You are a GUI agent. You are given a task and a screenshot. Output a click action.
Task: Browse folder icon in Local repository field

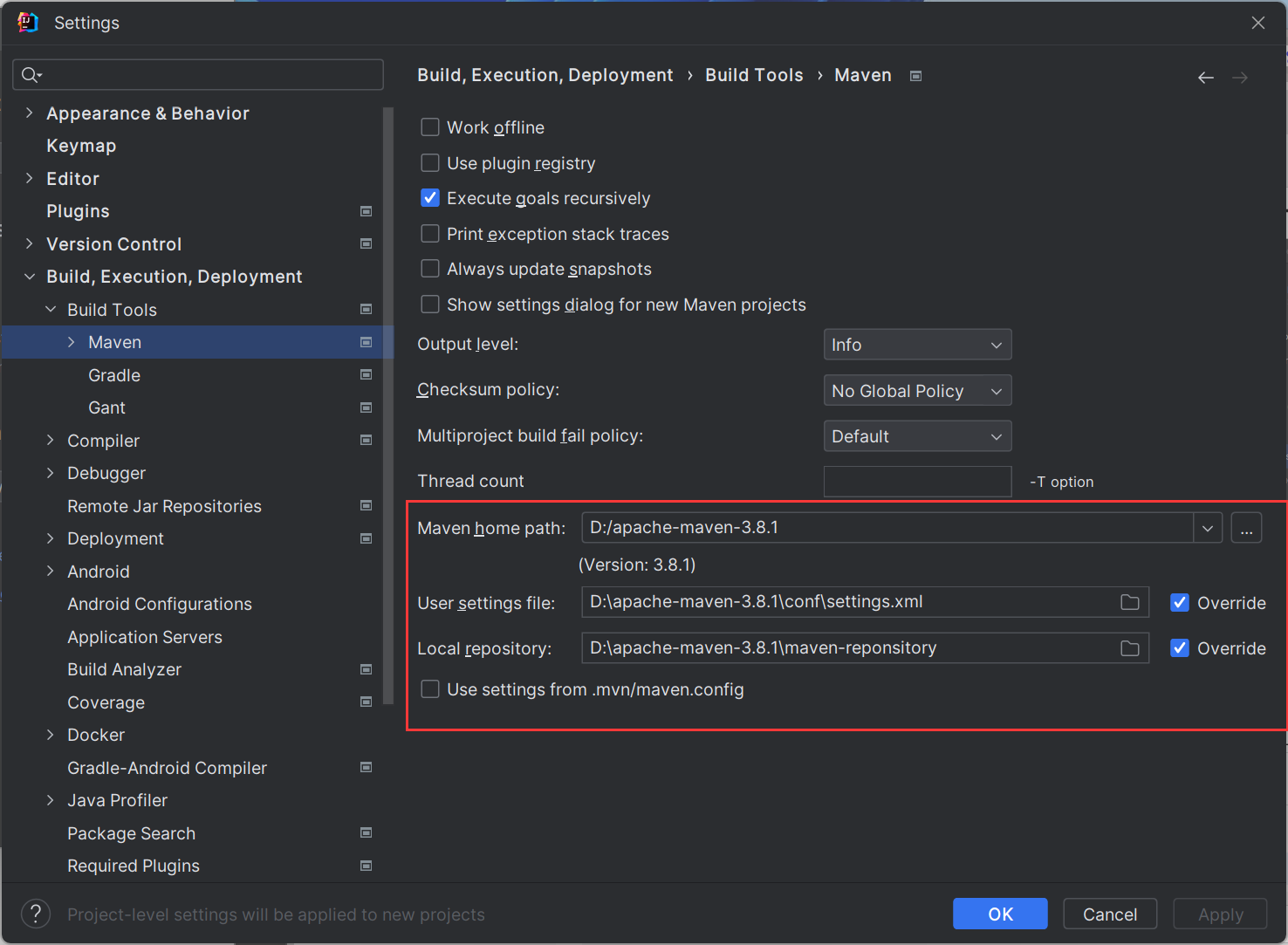click(x=1130, y=648)
